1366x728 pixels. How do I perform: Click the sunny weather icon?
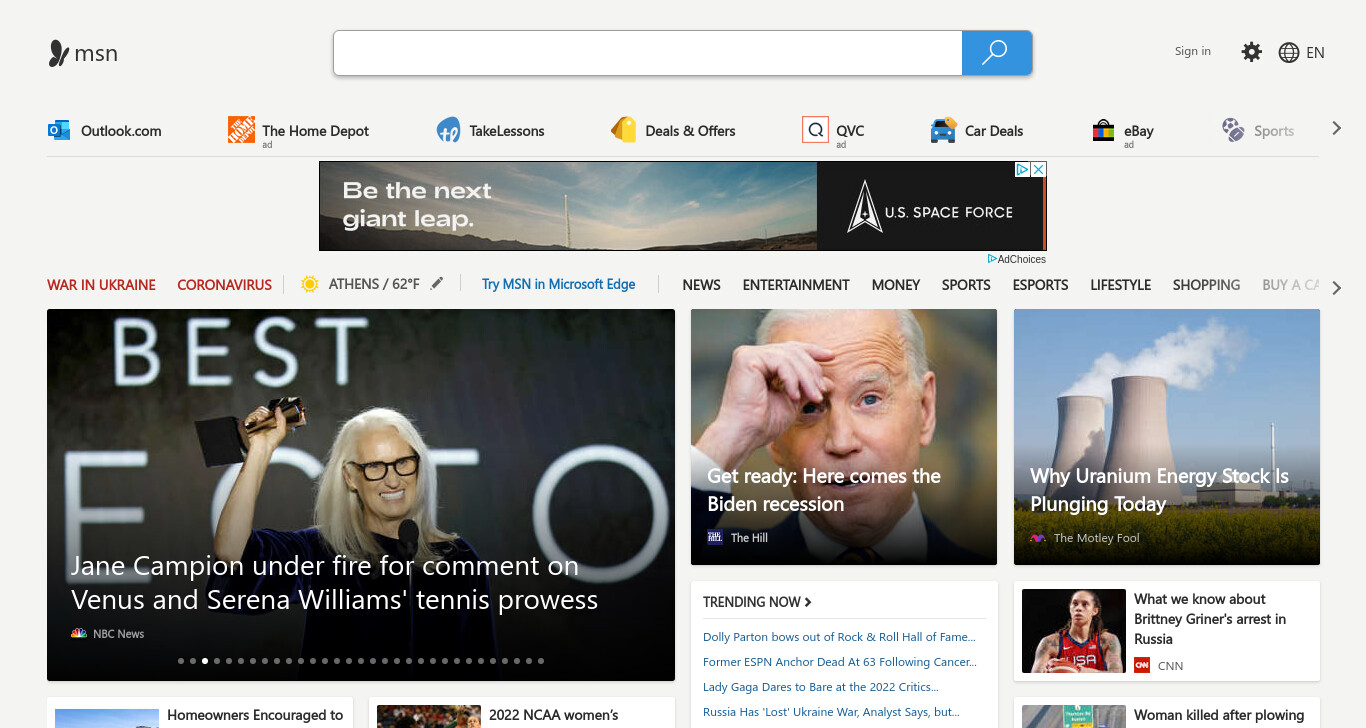[x=310, y=284]
